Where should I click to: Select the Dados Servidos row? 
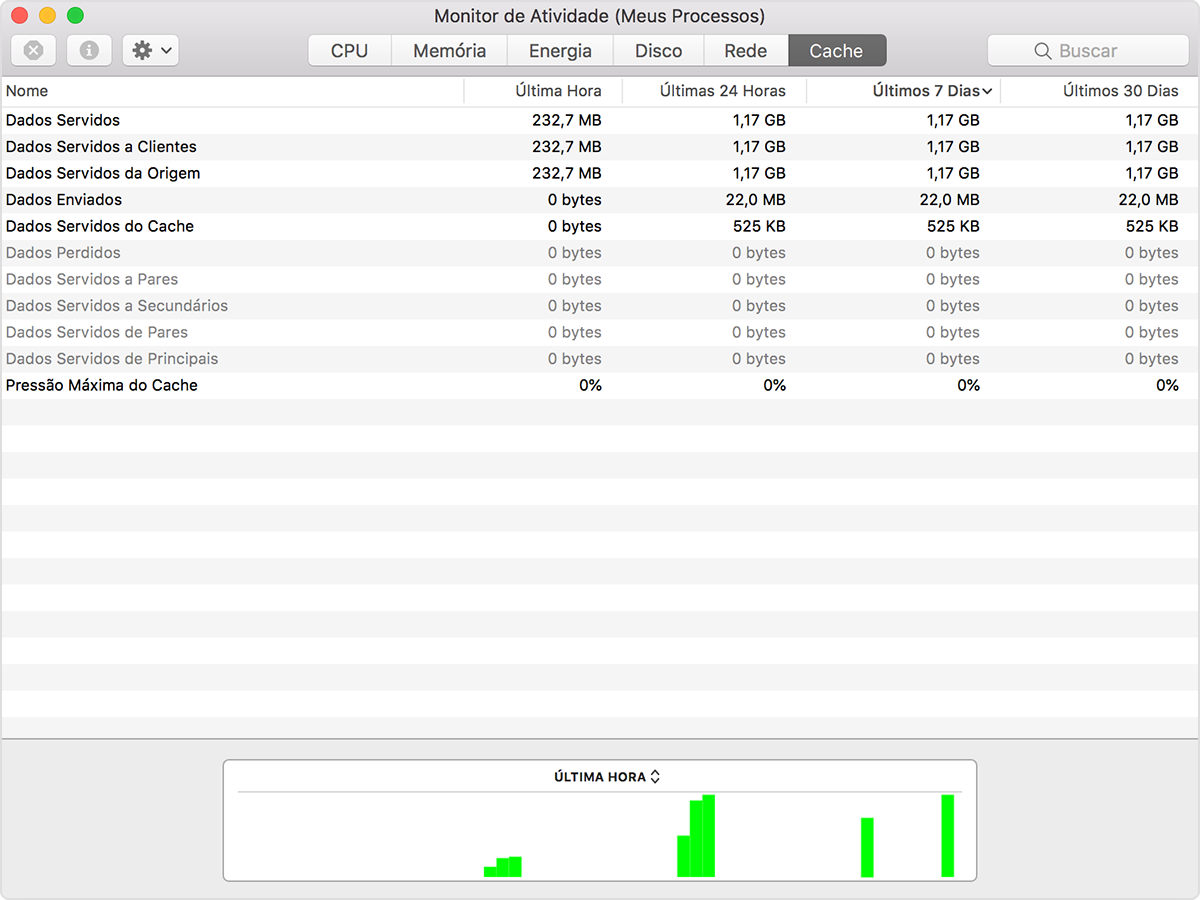(600, 120)
